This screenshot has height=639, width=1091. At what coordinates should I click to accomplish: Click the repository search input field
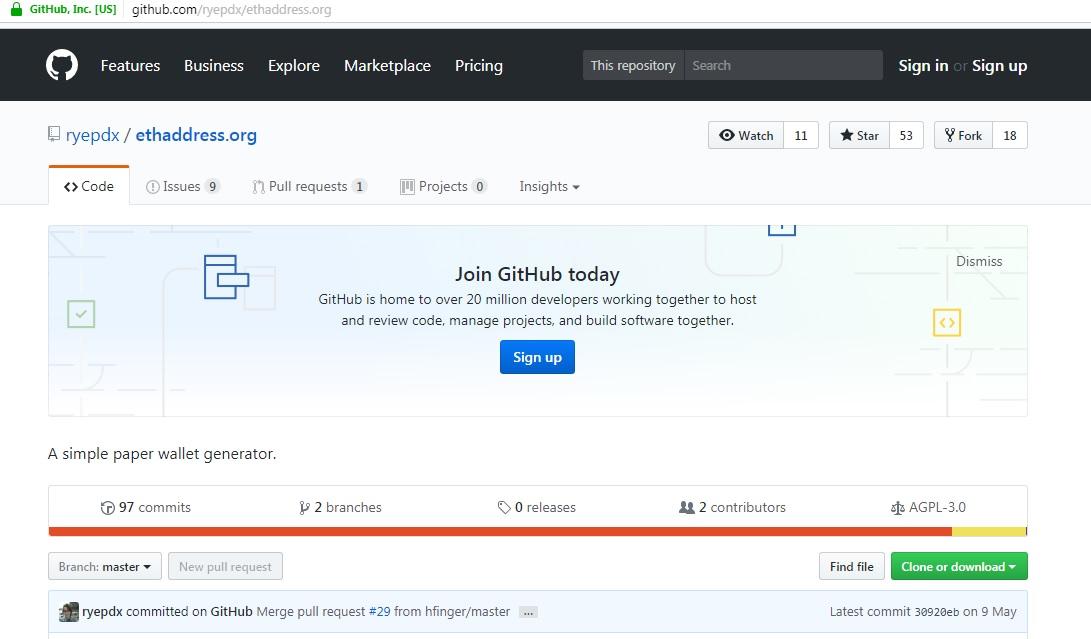(x=783, y=65)
